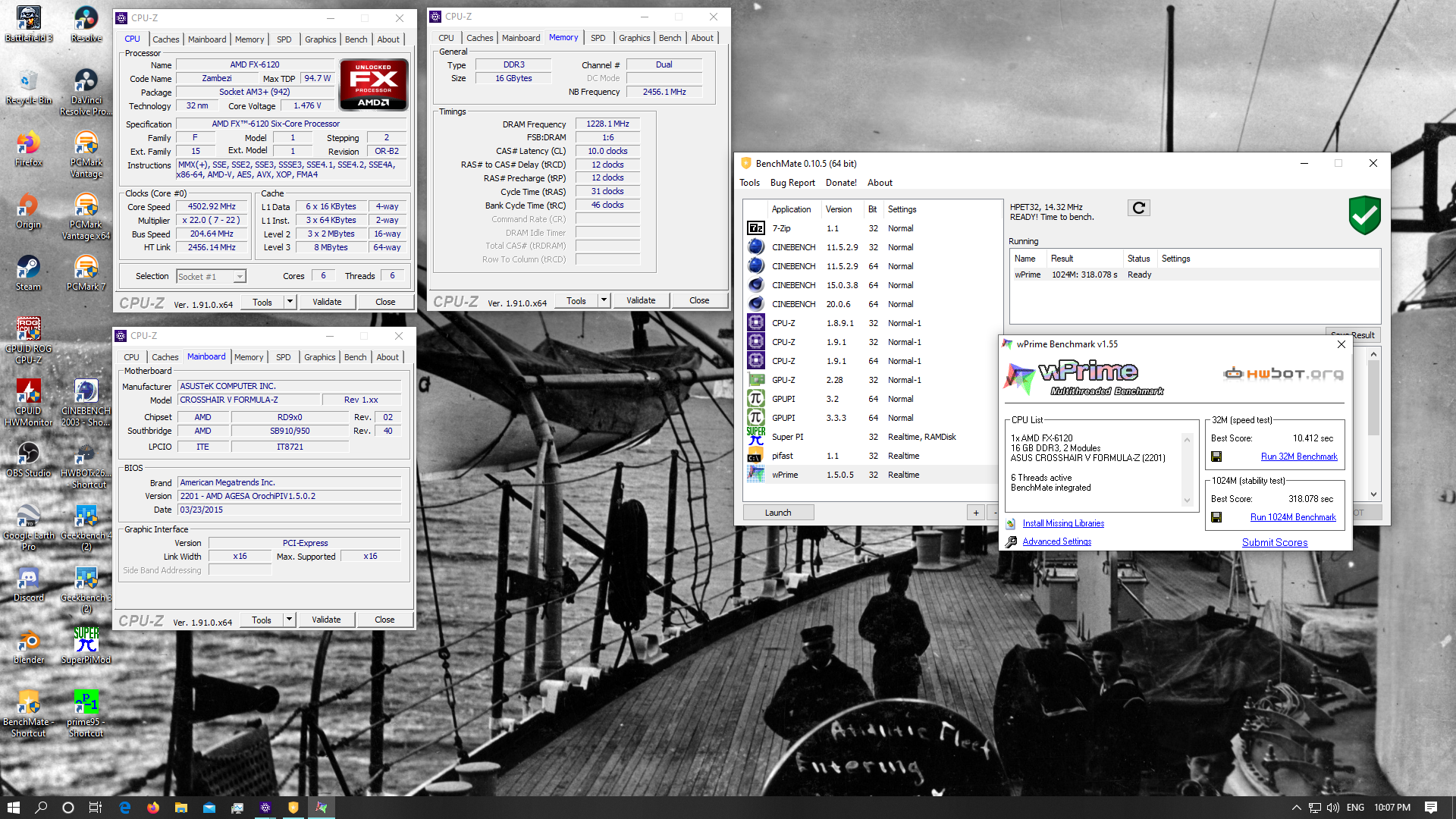Switch to Caches tab in CPU-Z Processor window
This screenshot has width=1456, height=819.
coord(165,39)
